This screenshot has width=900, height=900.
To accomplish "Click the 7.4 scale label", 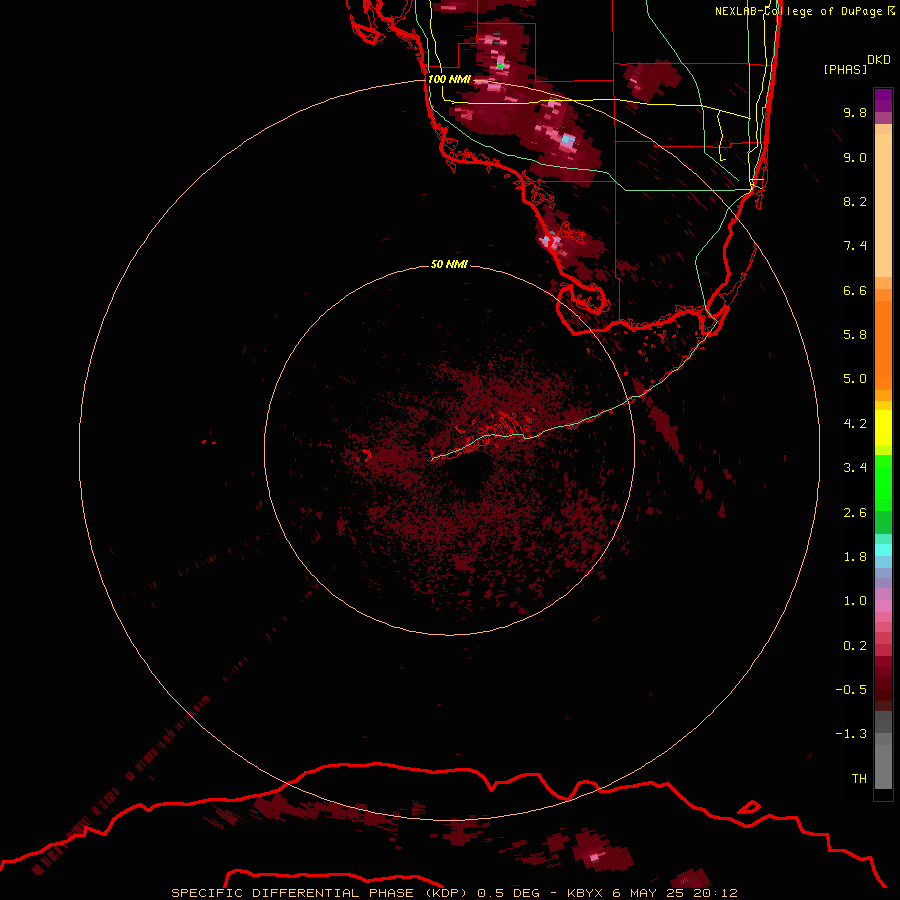I will click(x=855, y=246).
